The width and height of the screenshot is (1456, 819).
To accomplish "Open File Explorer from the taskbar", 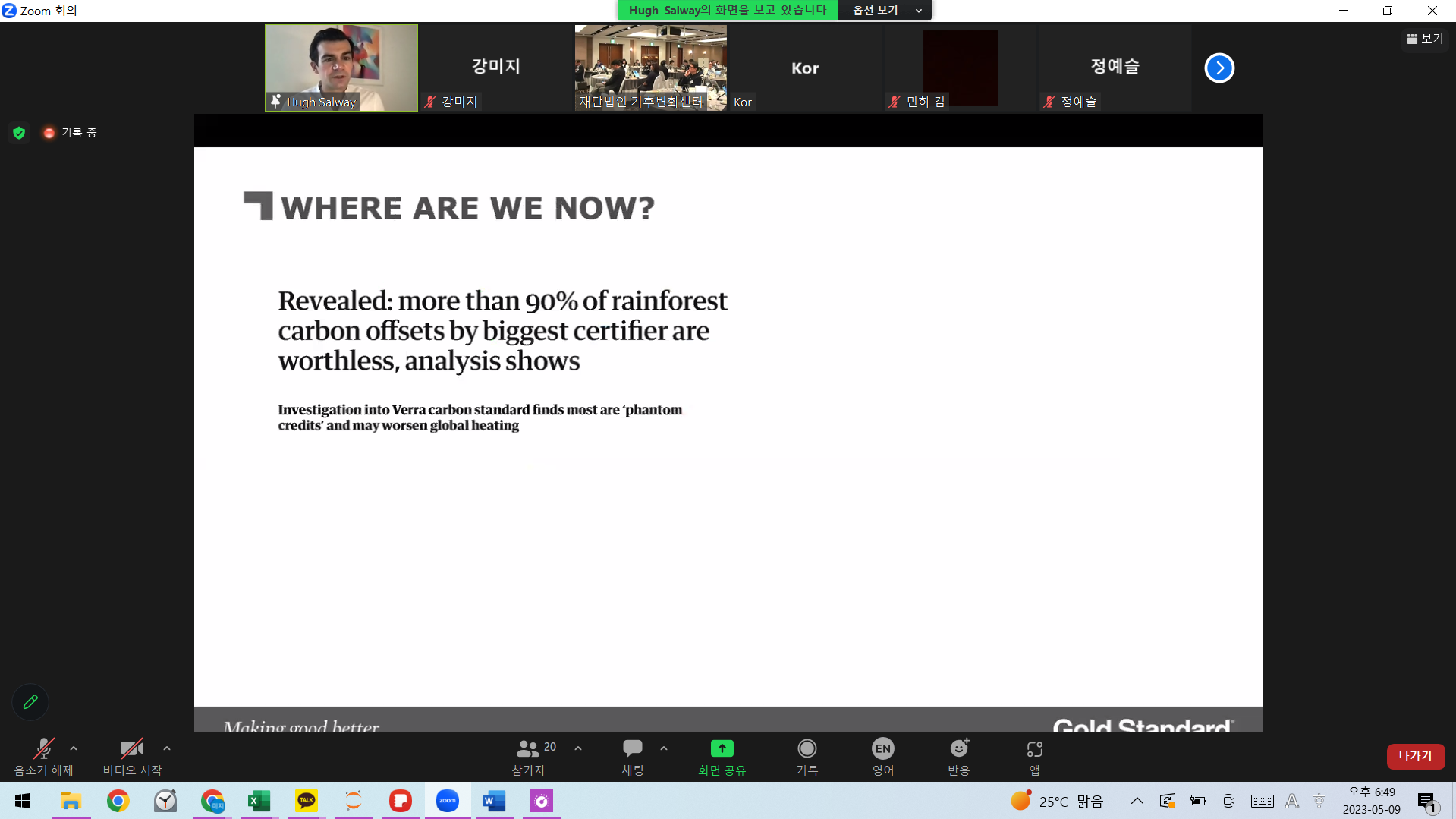I will click(71, 801).
